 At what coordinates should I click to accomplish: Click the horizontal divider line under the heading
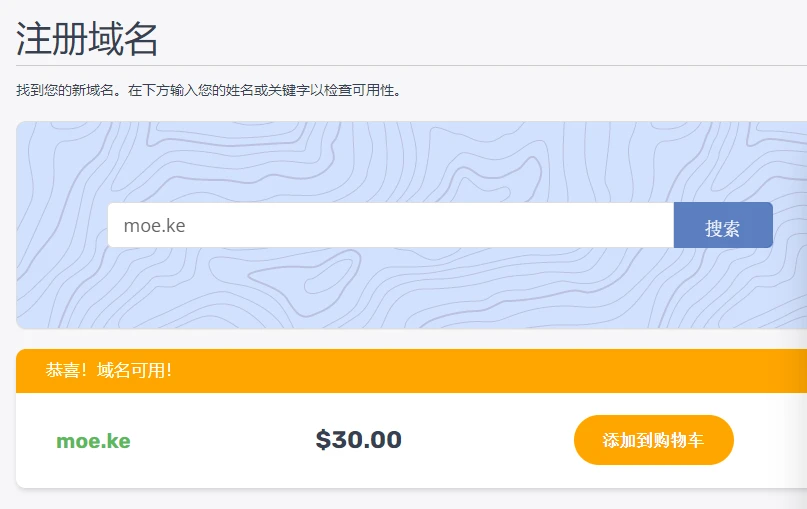tap(400, 66)
